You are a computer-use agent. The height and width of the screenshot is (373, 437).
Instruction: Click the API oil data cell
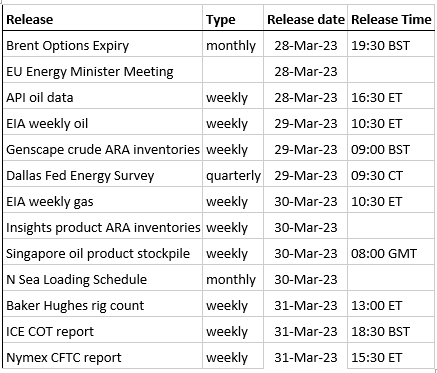point(103,97)
